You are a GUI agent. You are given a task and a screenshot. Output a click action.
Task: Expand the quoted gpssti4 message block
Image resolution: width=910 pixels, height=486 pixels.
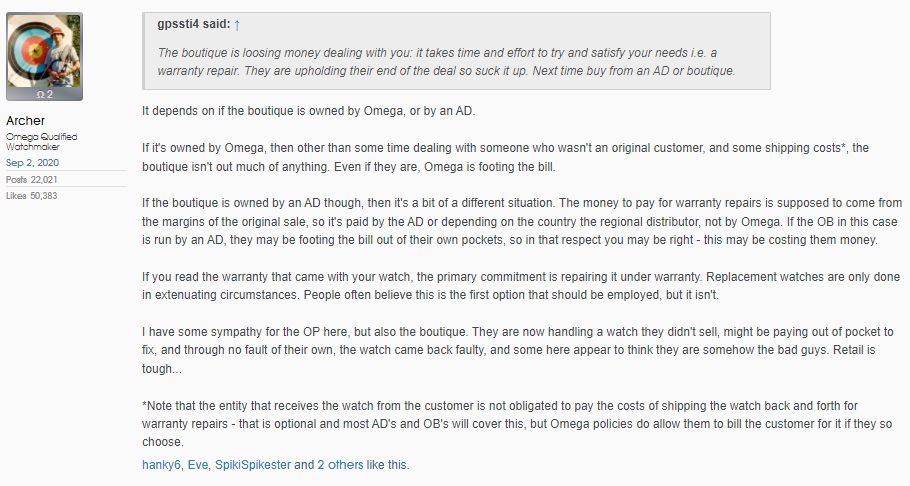457,51
